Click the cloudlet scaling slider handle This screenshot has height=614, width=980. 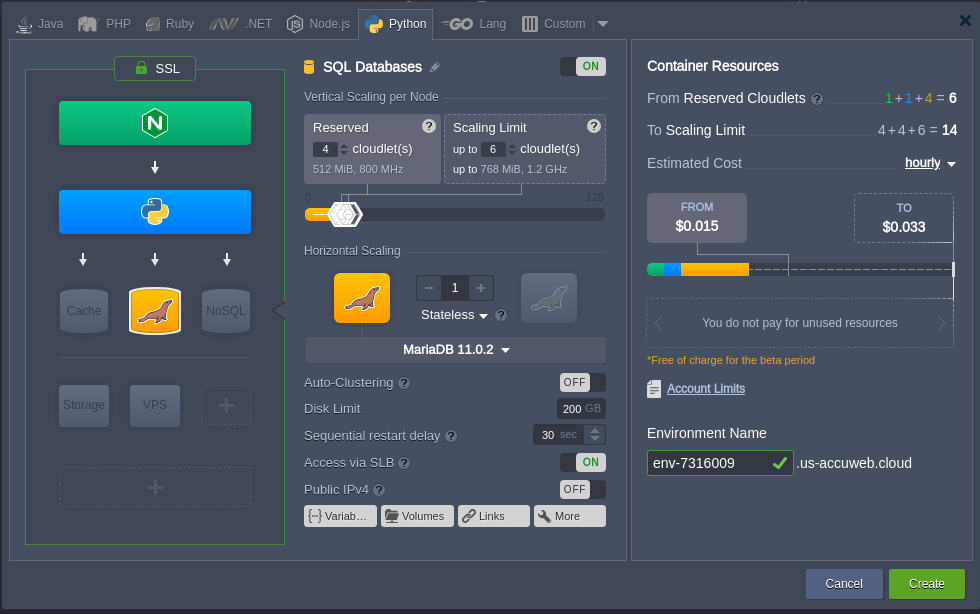pos(344,214)
